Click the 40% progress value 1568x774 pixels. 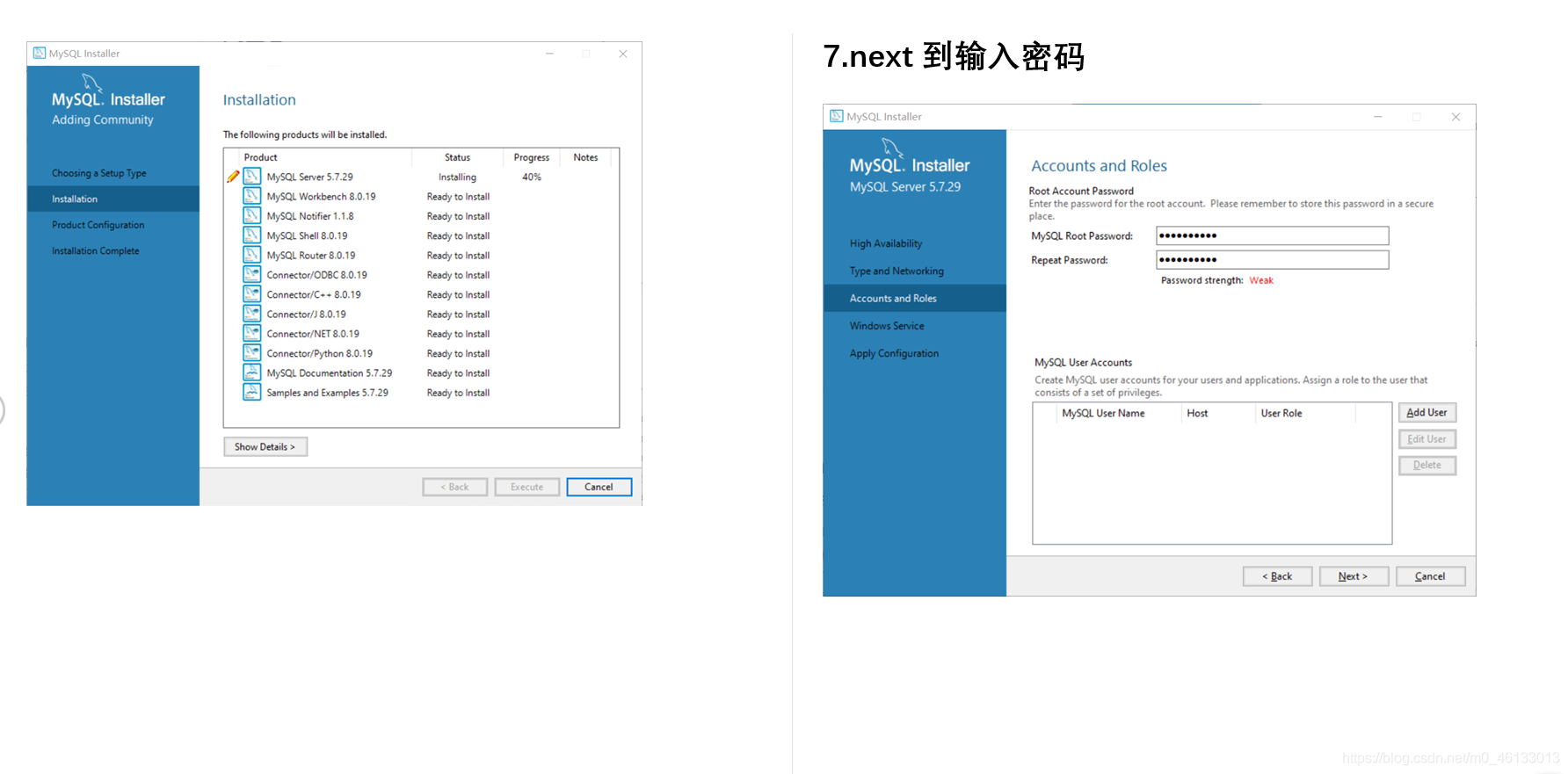532,177
